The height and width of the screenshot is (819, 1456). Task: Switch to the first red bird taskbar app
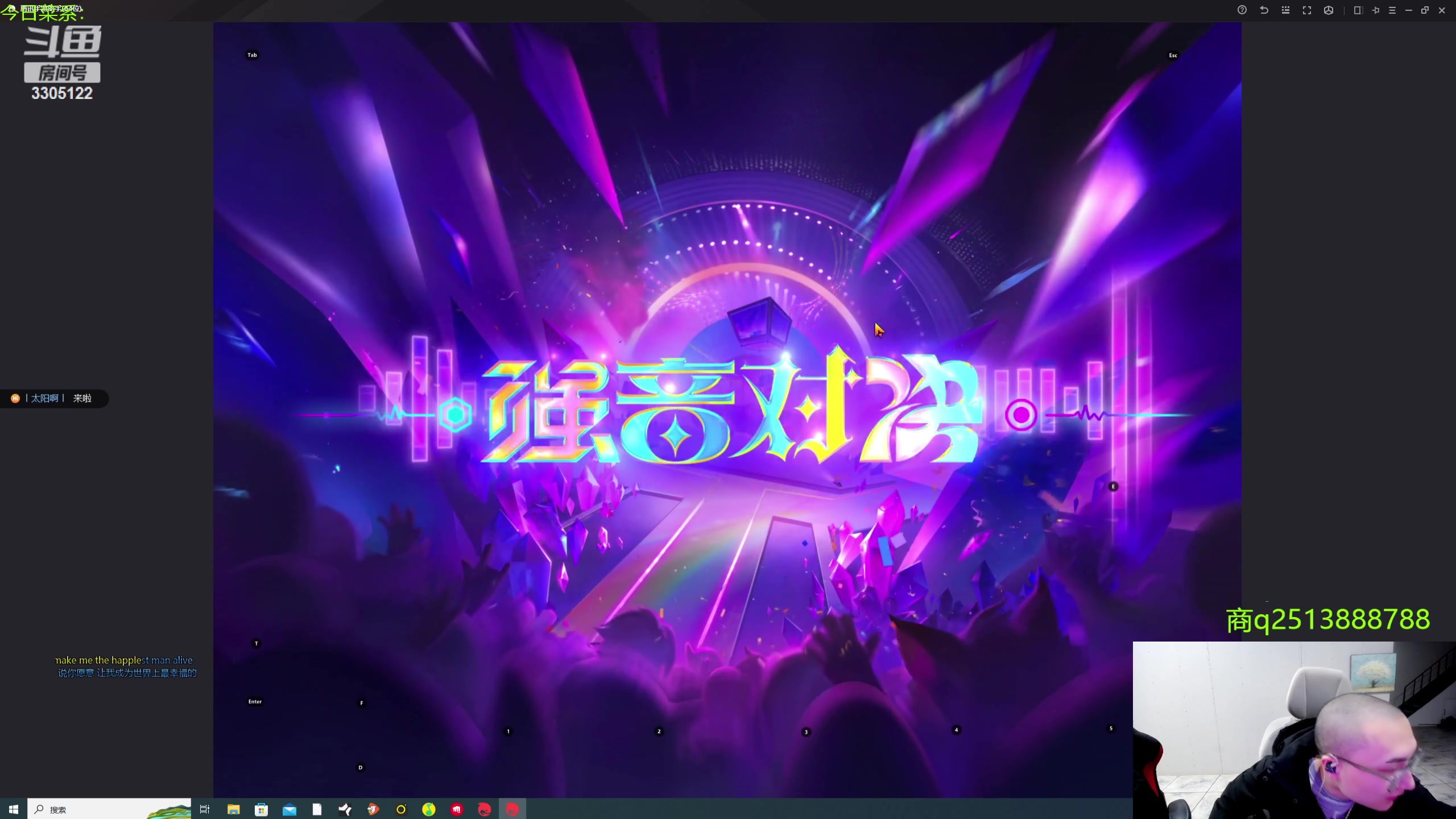tap(485, 809)
